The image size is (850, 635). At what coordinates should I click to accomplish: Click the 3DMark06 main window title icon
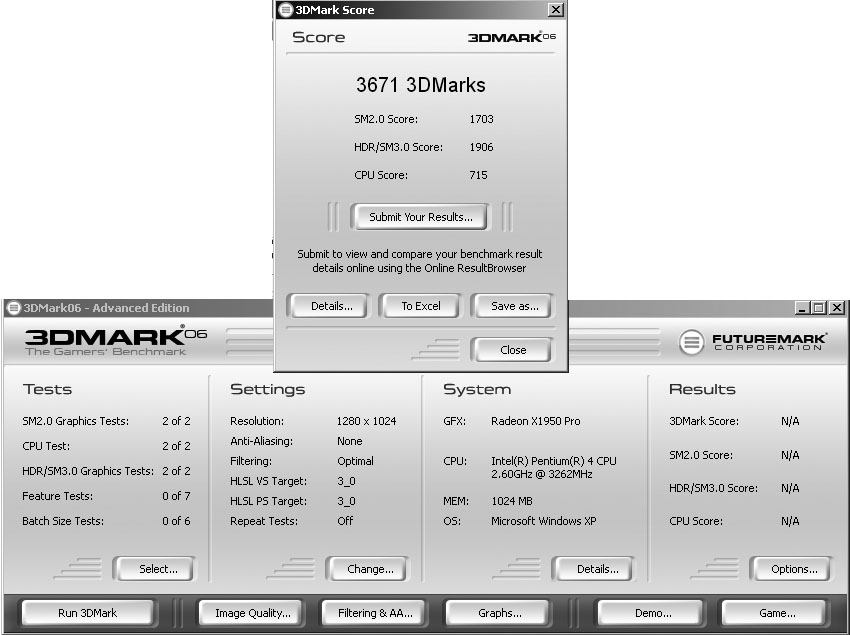click(x=13, y=308)
